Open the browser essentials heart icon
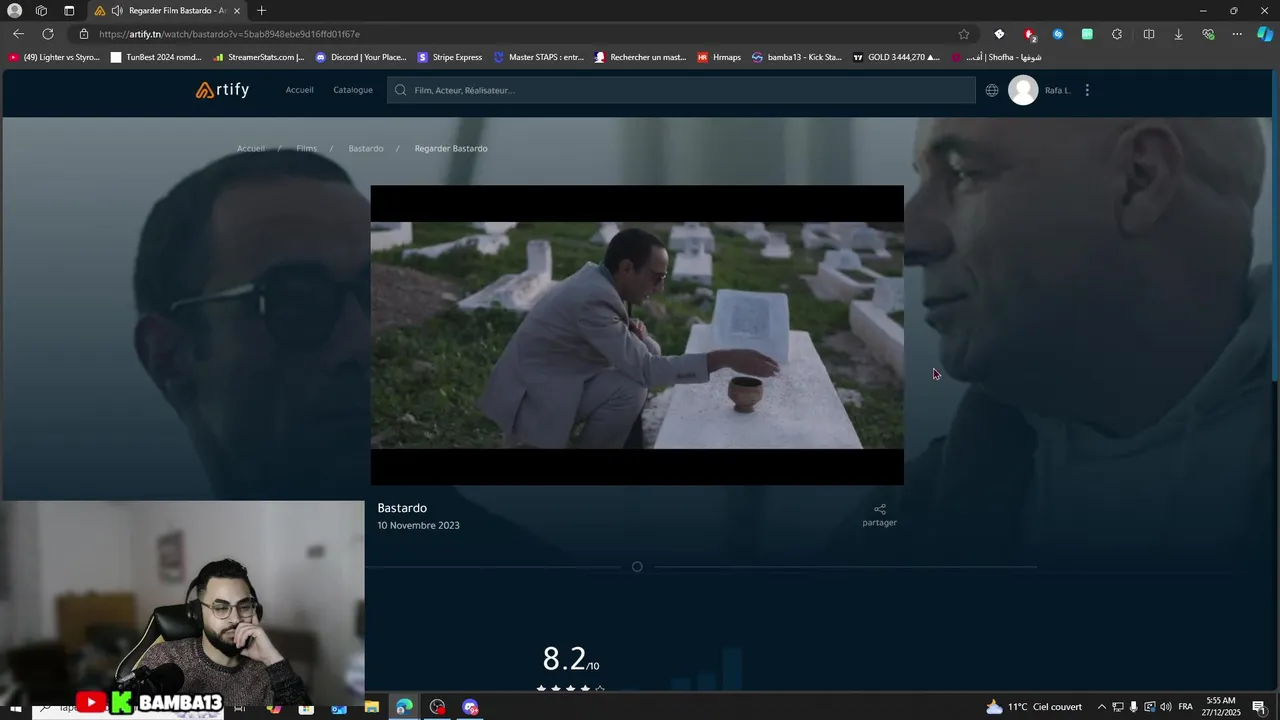 point(1208,34)
